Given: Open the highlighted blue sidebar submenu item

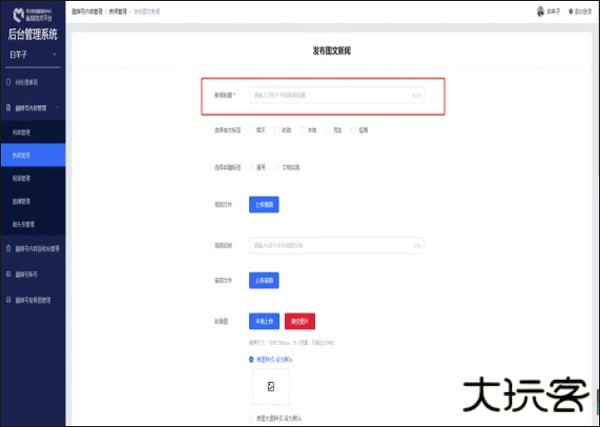Looking at the screenshot, I should click(32, 155).
